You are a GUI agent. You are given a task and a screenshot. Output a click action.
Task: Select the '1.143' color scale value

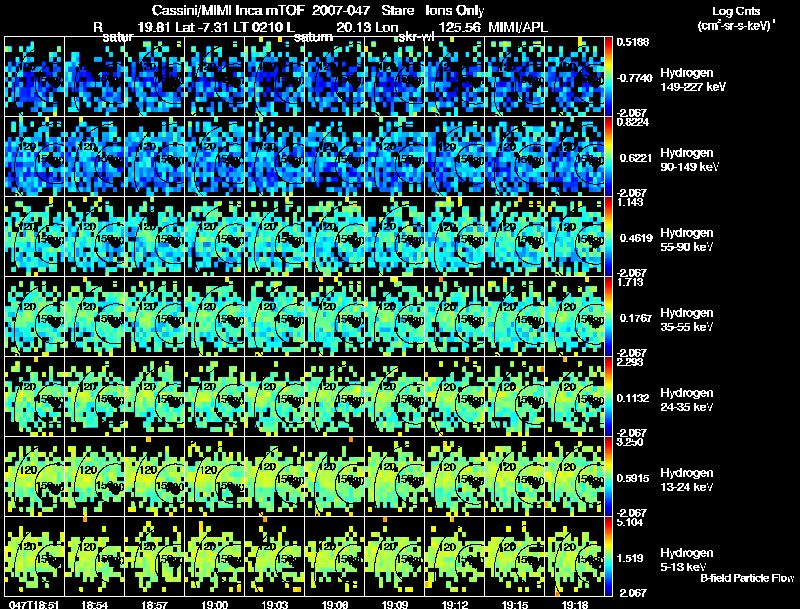coord(630,202)
